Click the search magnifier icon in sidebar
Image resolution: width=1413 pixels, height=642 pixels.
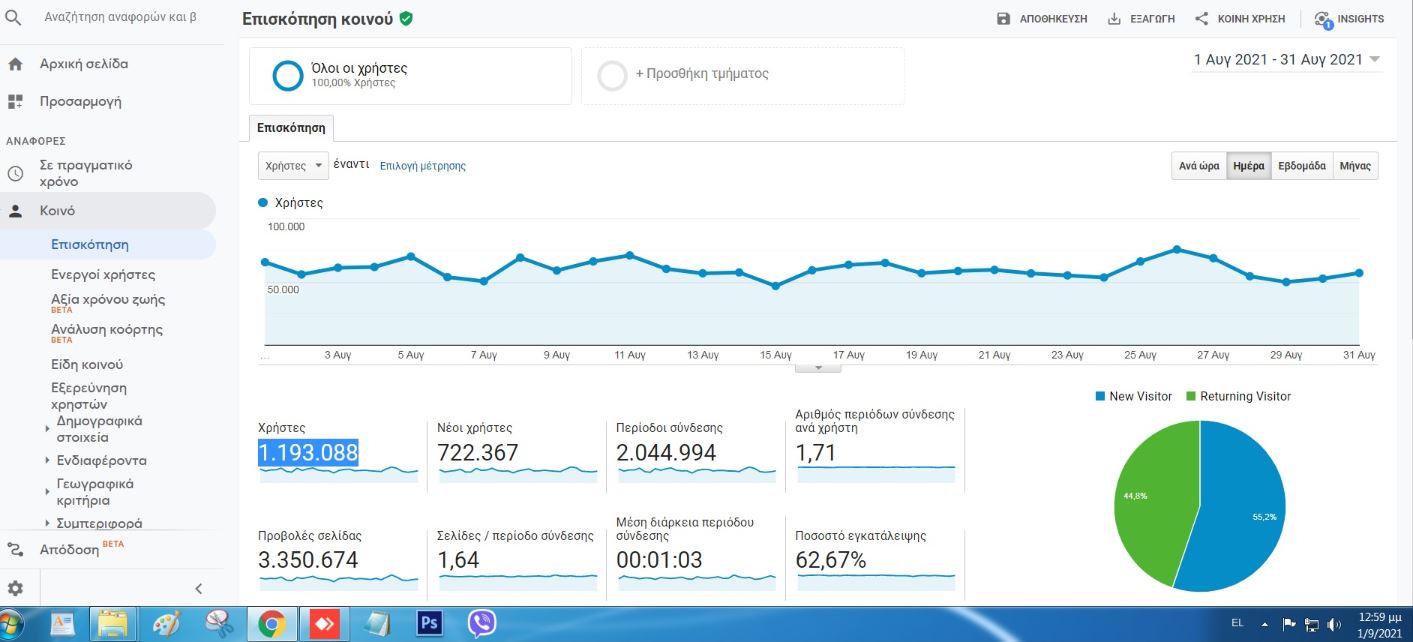(14, 17)
